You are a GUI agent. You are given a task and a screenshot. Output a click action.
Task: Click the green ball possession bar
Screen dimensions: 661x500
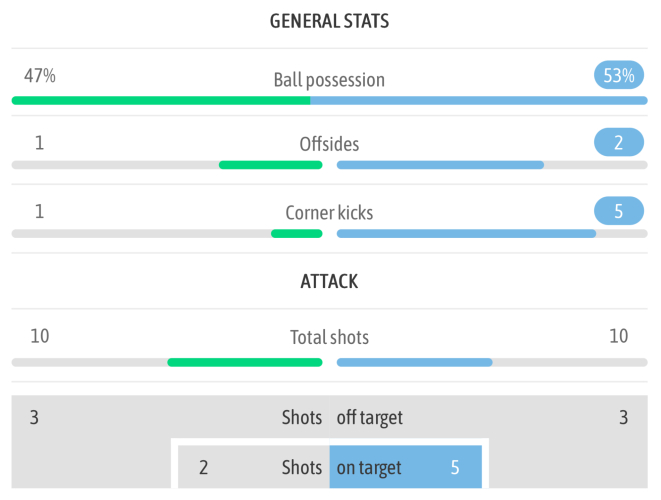(x=160, y=100)
